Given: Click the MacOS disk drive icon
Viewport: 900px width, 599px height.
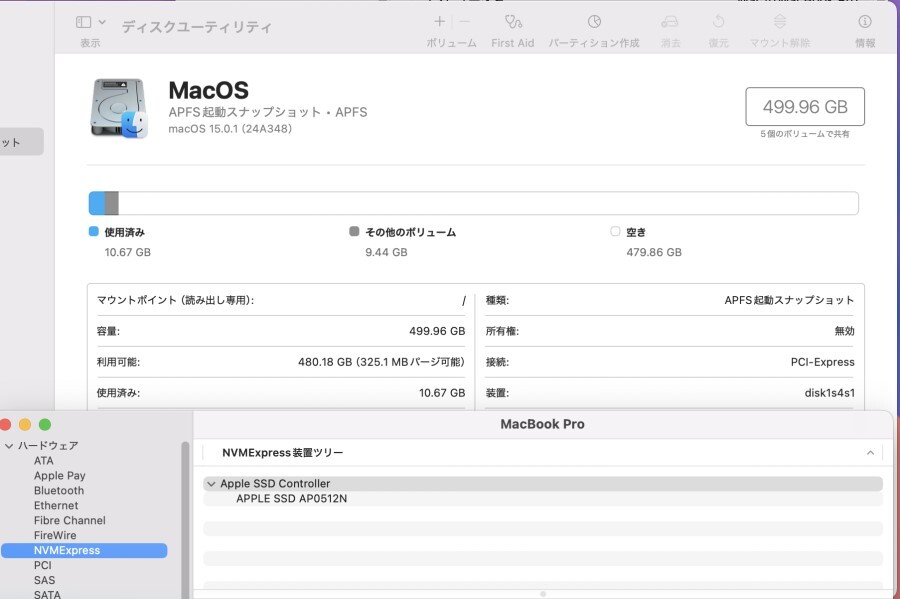Looking at the screenshot, I should tap(119, 108).
